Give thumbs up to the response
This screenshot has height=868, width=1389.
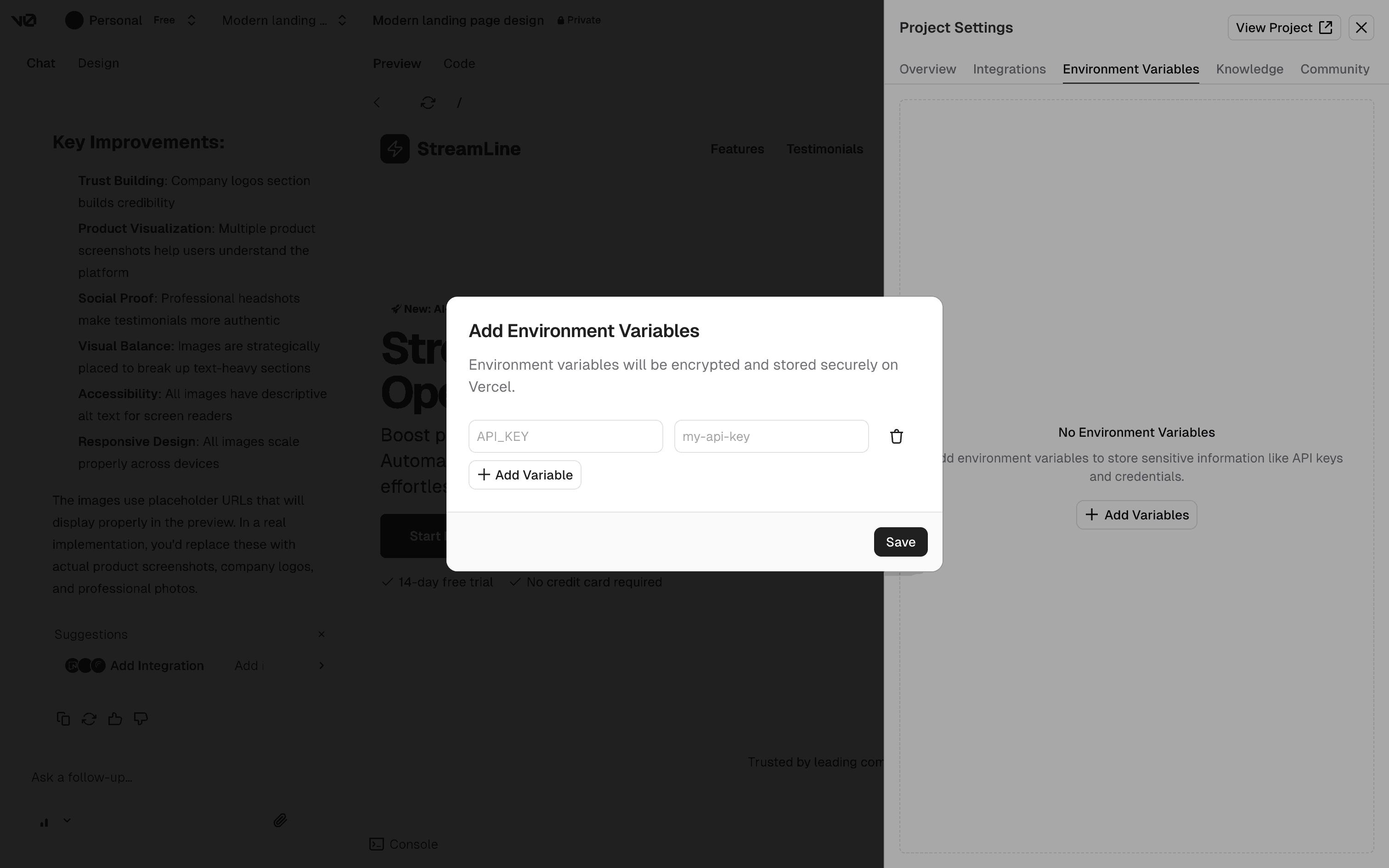click(115, 719)
